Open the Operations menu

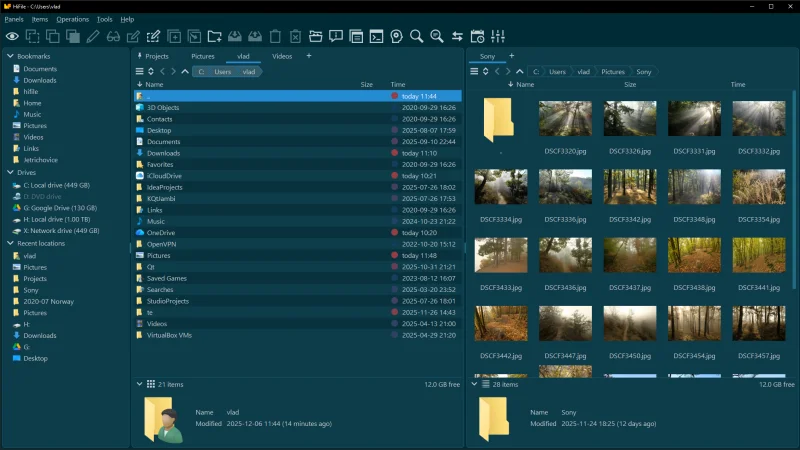click(72, 19)
